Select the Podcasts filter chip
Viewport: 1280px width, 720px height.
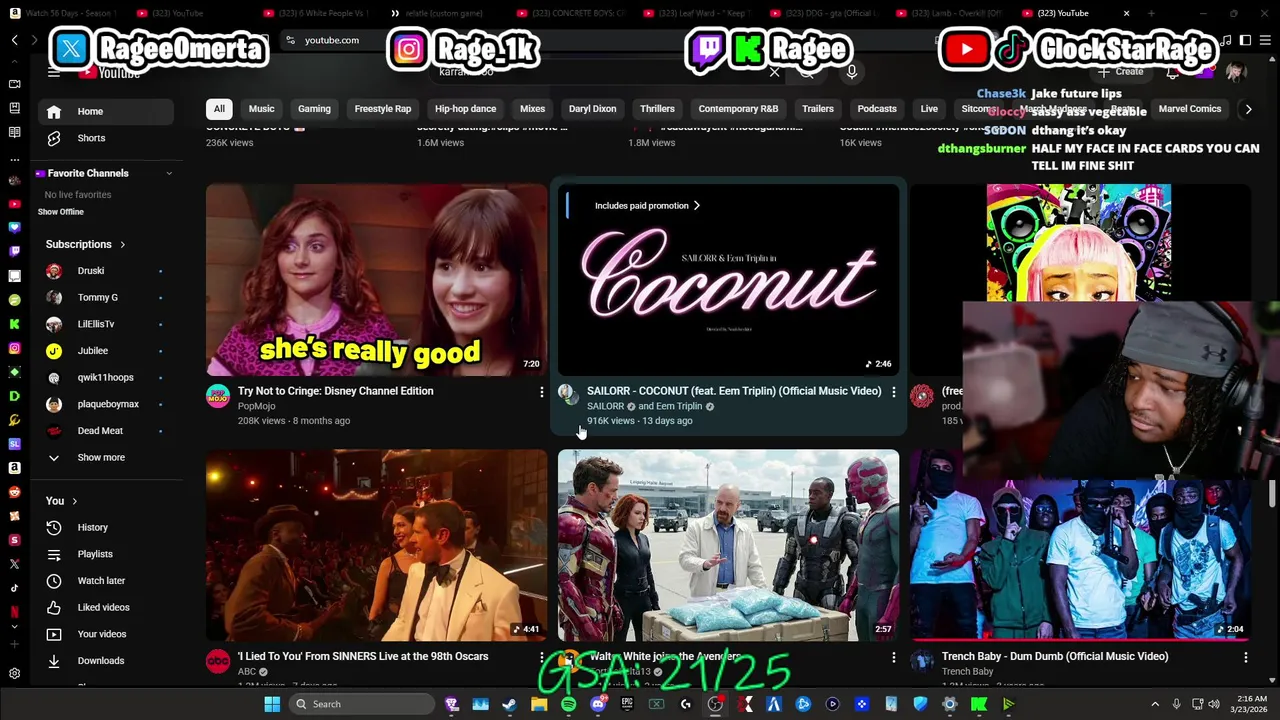(x=877, y=109)
